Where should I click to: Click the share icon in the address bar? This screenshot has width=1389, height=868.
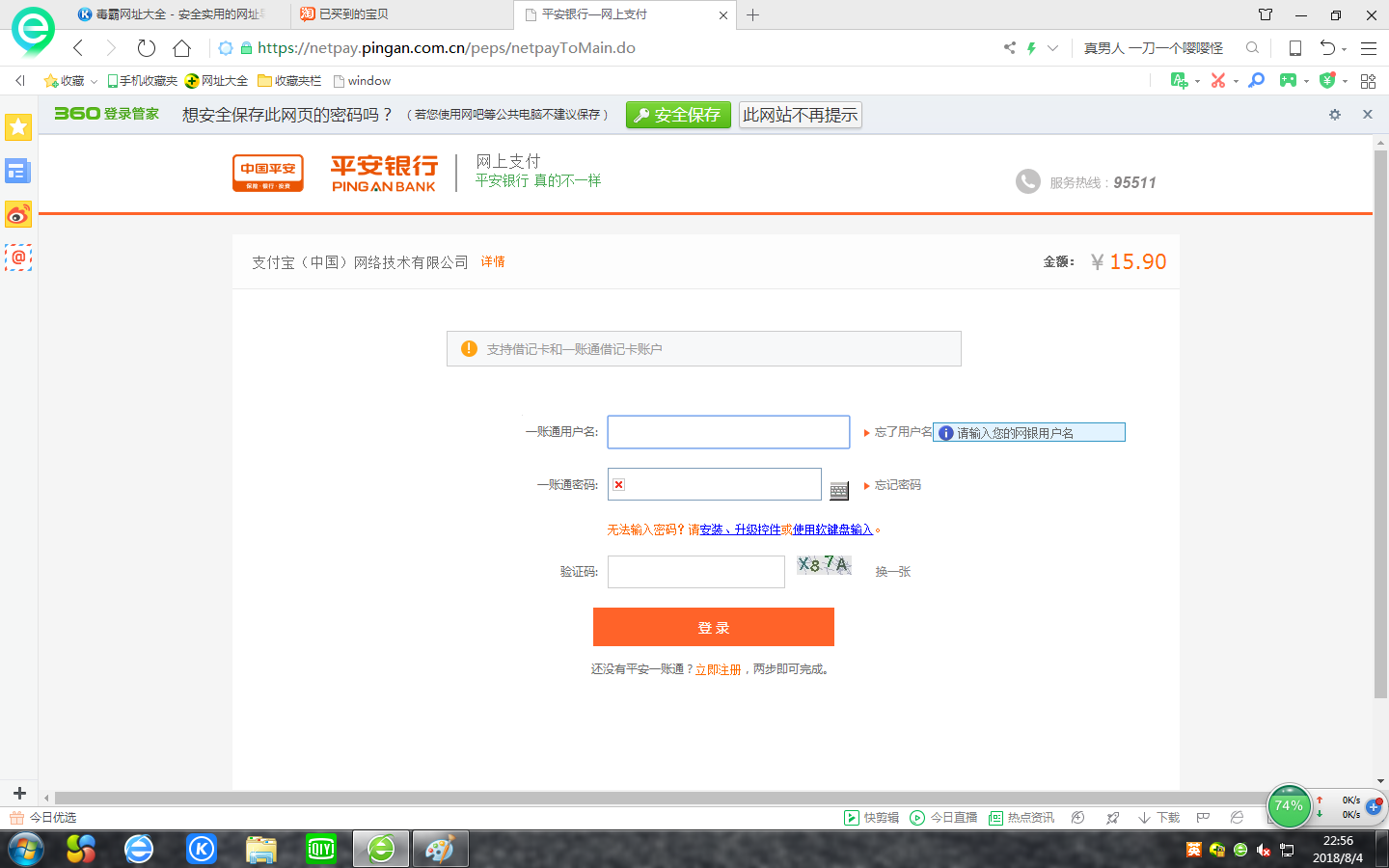click(x=1010, y=47)
